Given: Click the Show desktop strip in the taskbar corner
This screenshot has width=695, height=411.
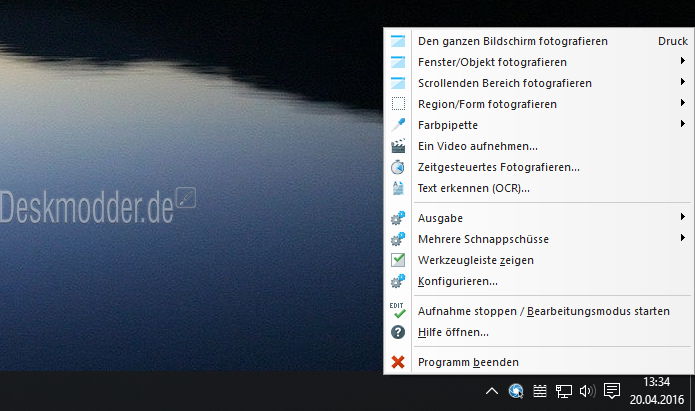Looking at the screenshot, I should [x=692, y=391].
